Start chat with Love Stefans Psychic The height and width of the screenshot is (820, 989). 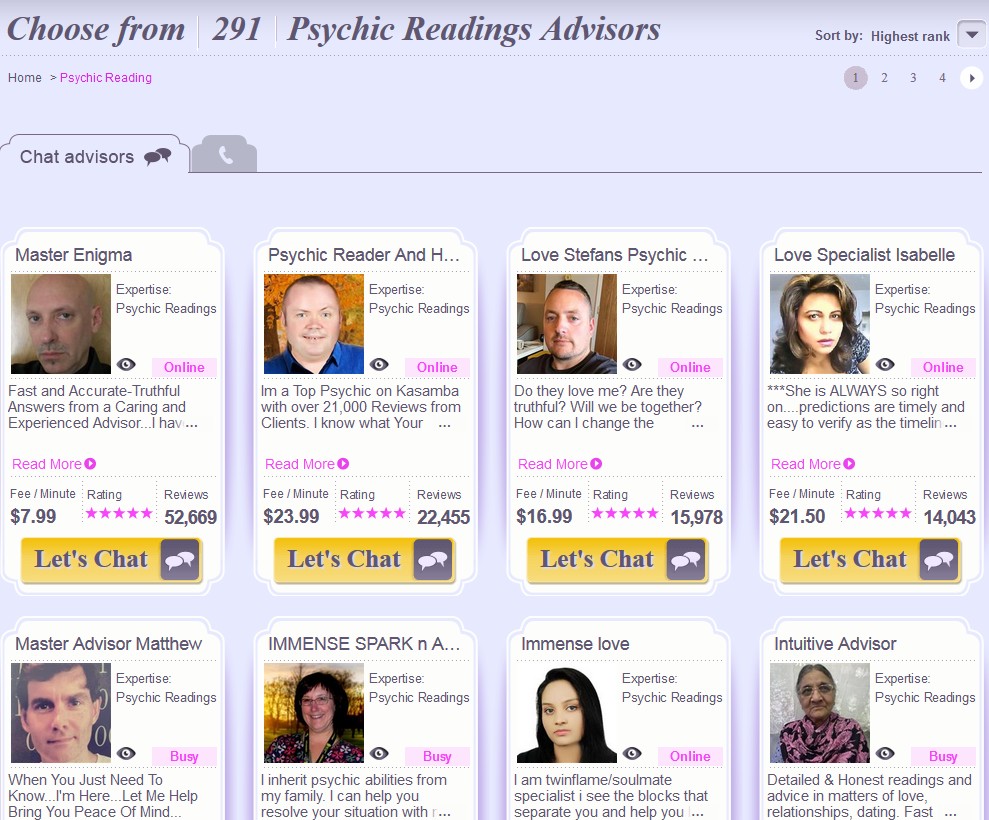click(x=617, y=560)
